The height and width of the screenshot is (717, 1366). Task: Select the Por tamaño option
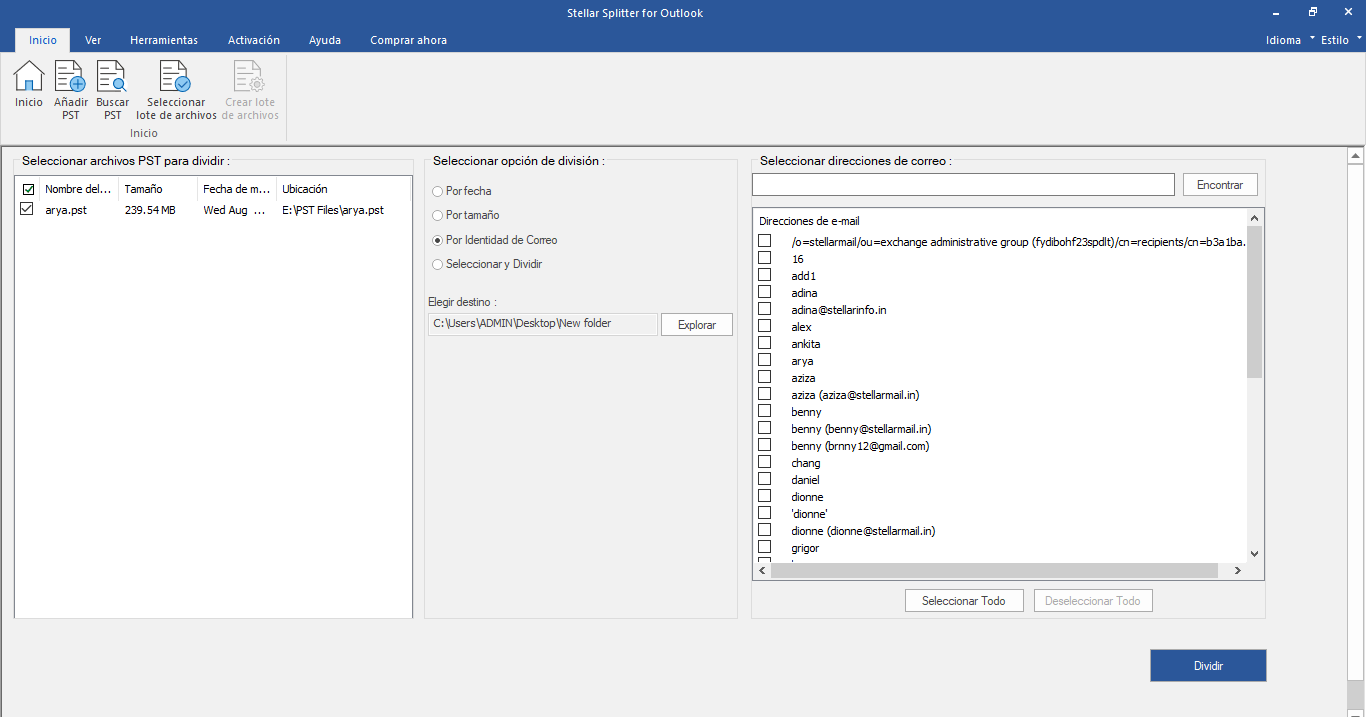click(438, 215)
